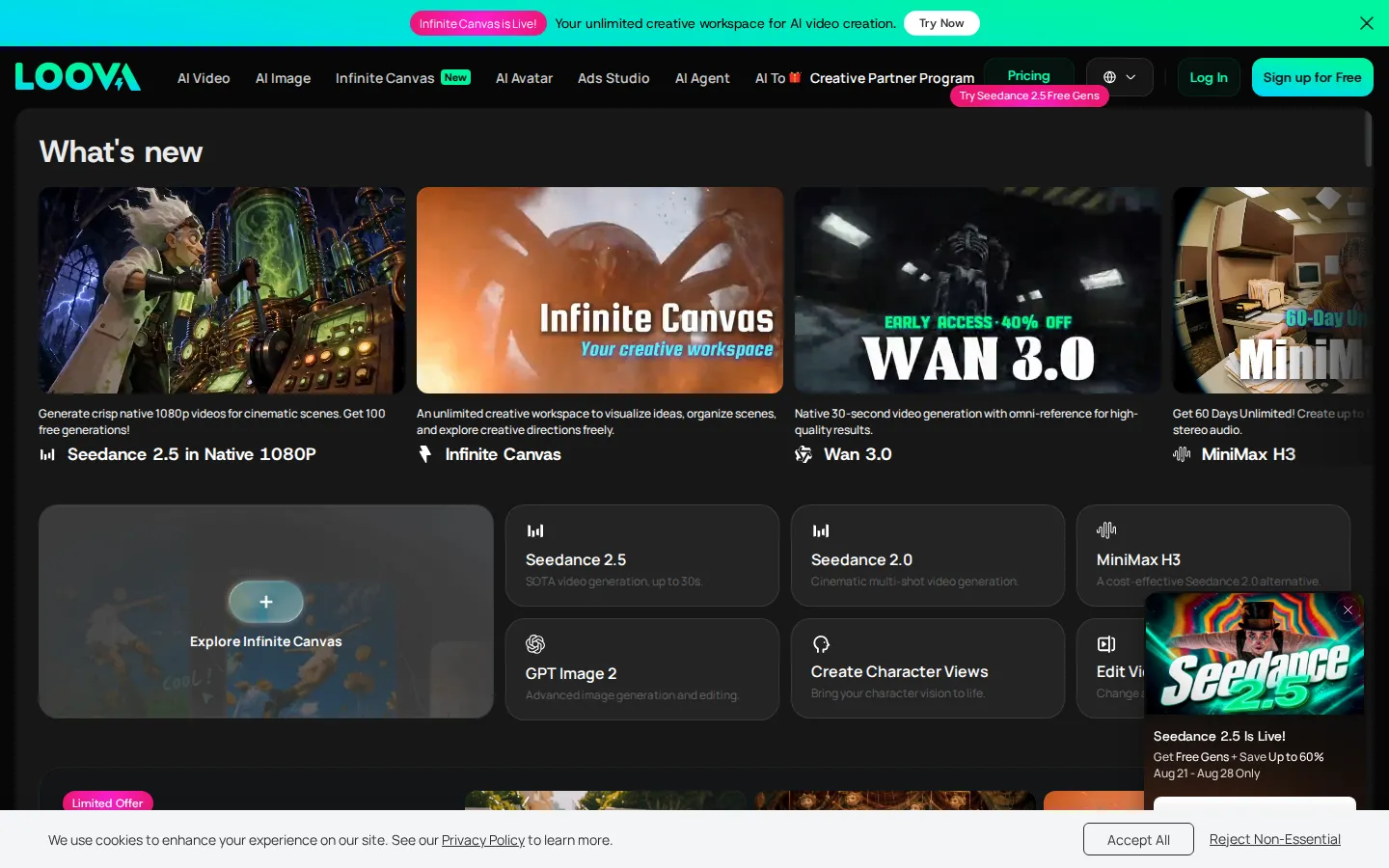Open the Seedance 2.5 popup image
1389x868 pixels.
click(x=1254, y=654)
